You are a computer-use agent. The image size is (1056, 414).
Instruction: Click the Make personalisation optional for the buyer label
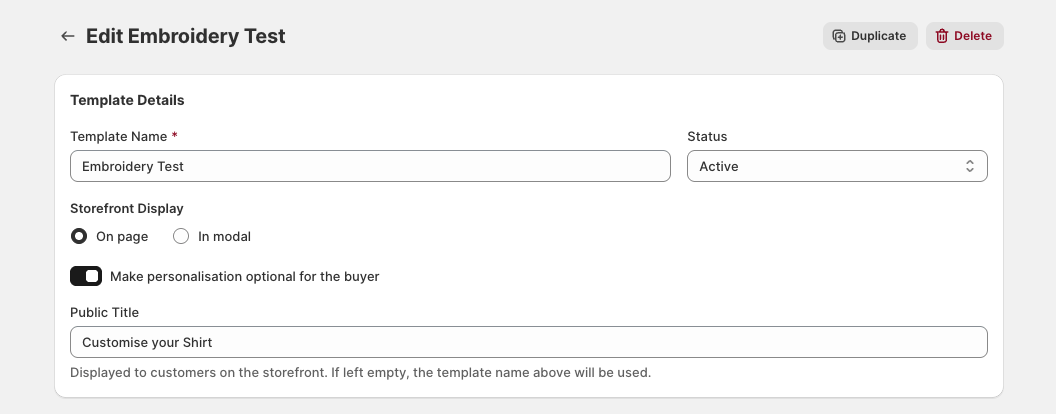244,277
